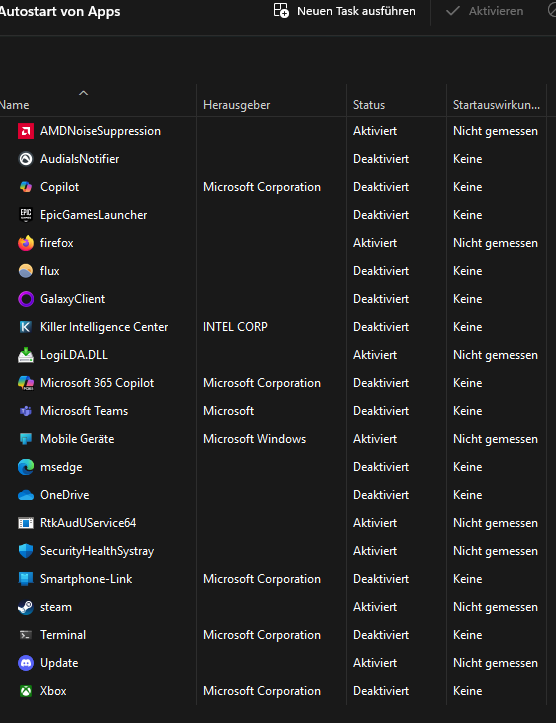Click Microsoft publisher of Microsoft Teams
556x723 pixels.
point(228,411)
